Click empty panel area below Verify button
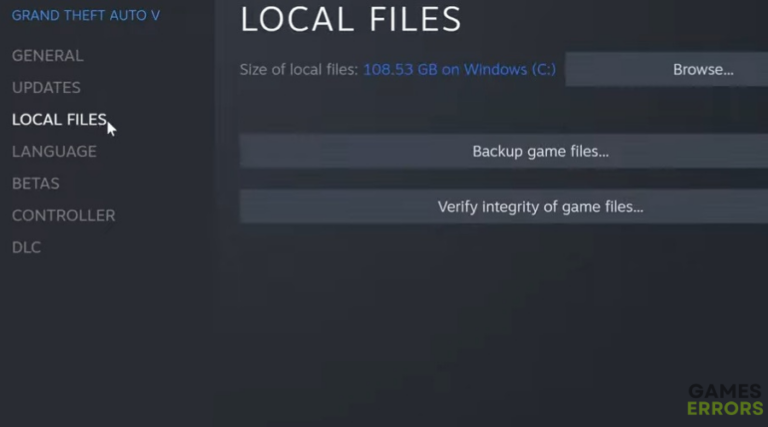The image size is (768, 427). pyautogui.click(x=480, y=310)
